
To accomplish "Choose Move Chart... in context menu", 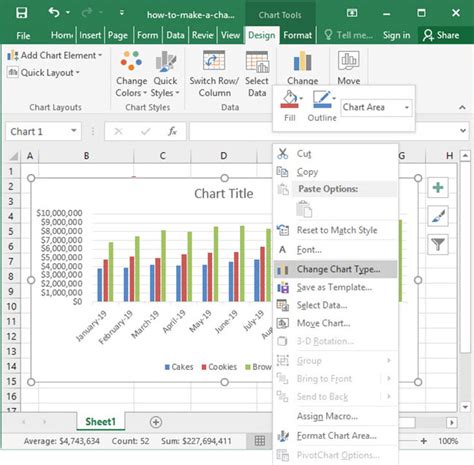I will (x=336, y=323).
